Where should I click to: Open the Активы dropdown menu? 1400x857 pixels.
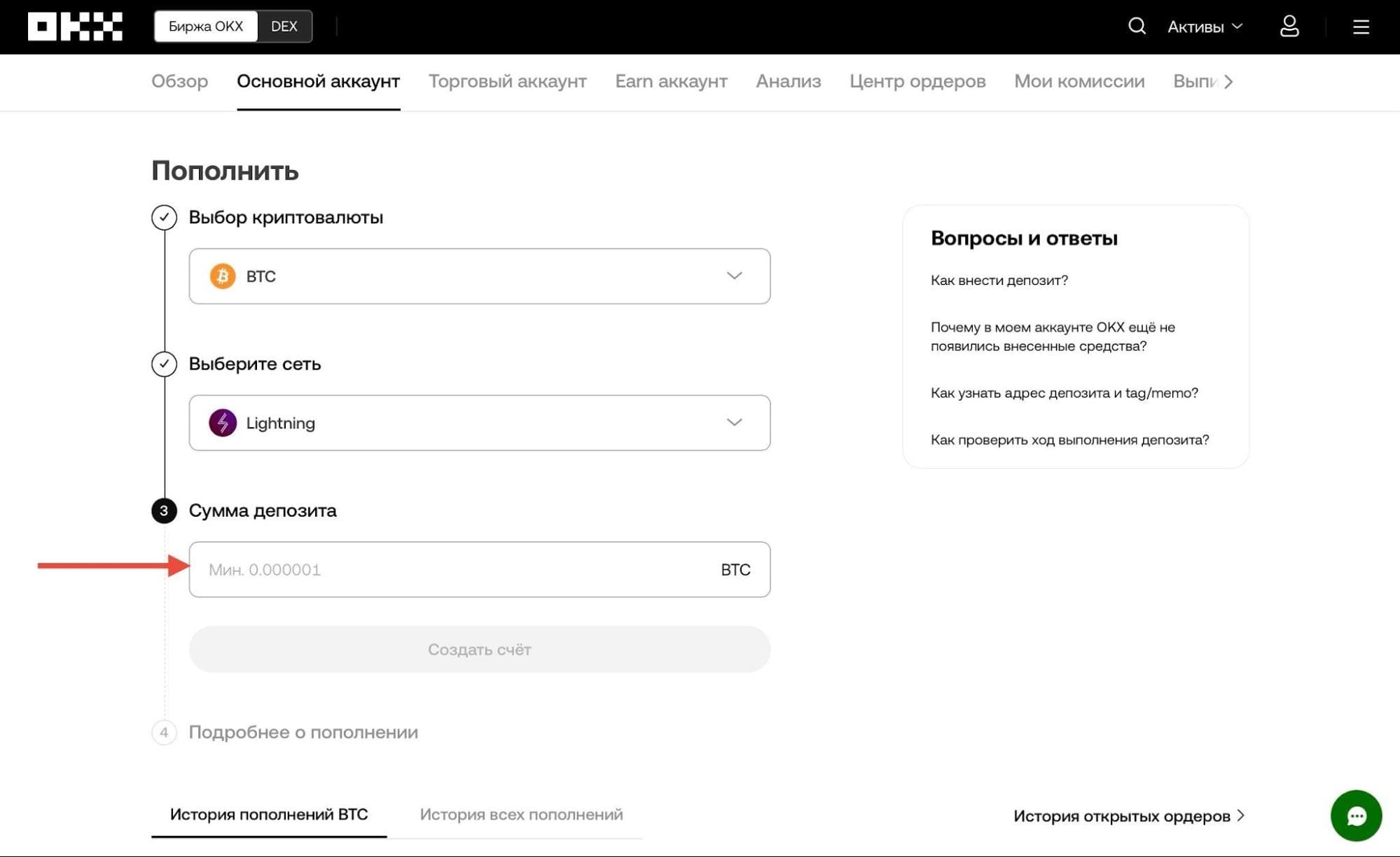(1205, 27)
